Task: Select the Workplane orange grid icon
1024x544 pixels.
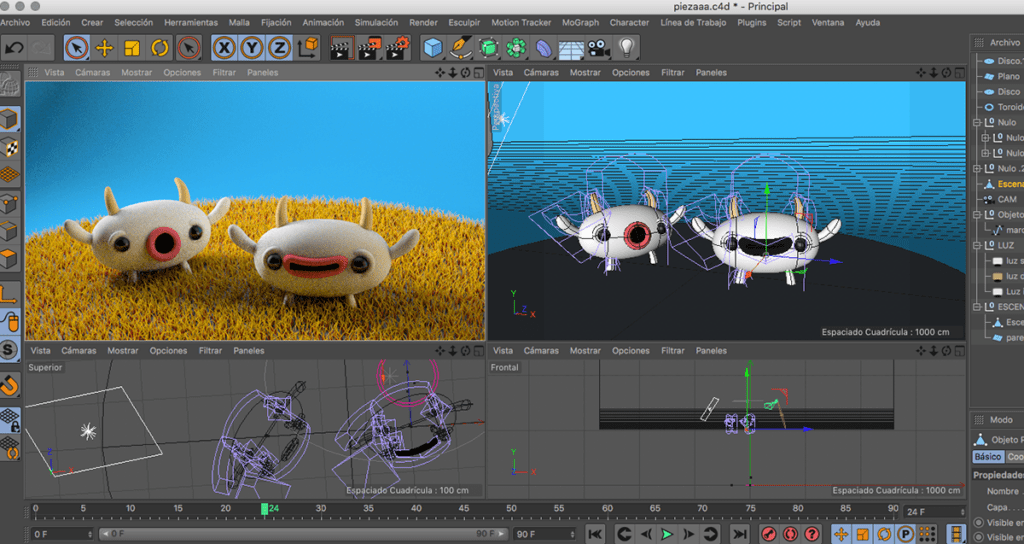Action: (x=9, y=175)
